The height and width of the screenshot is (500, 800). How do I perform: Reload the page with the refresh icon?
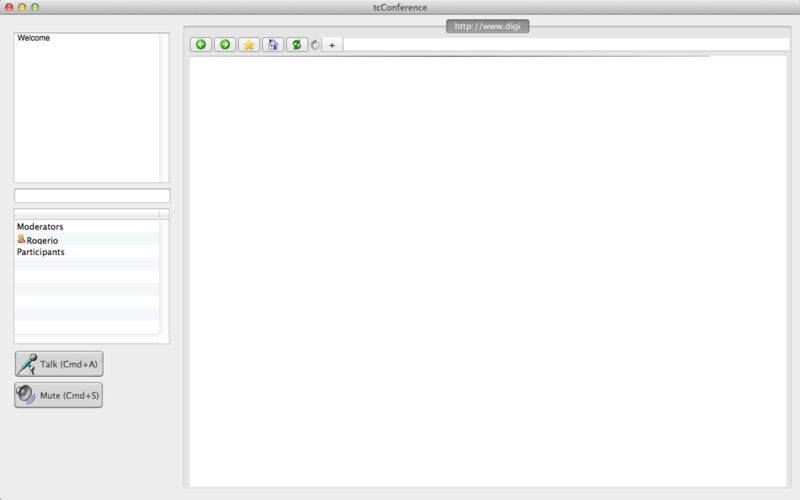coord(296,45)
